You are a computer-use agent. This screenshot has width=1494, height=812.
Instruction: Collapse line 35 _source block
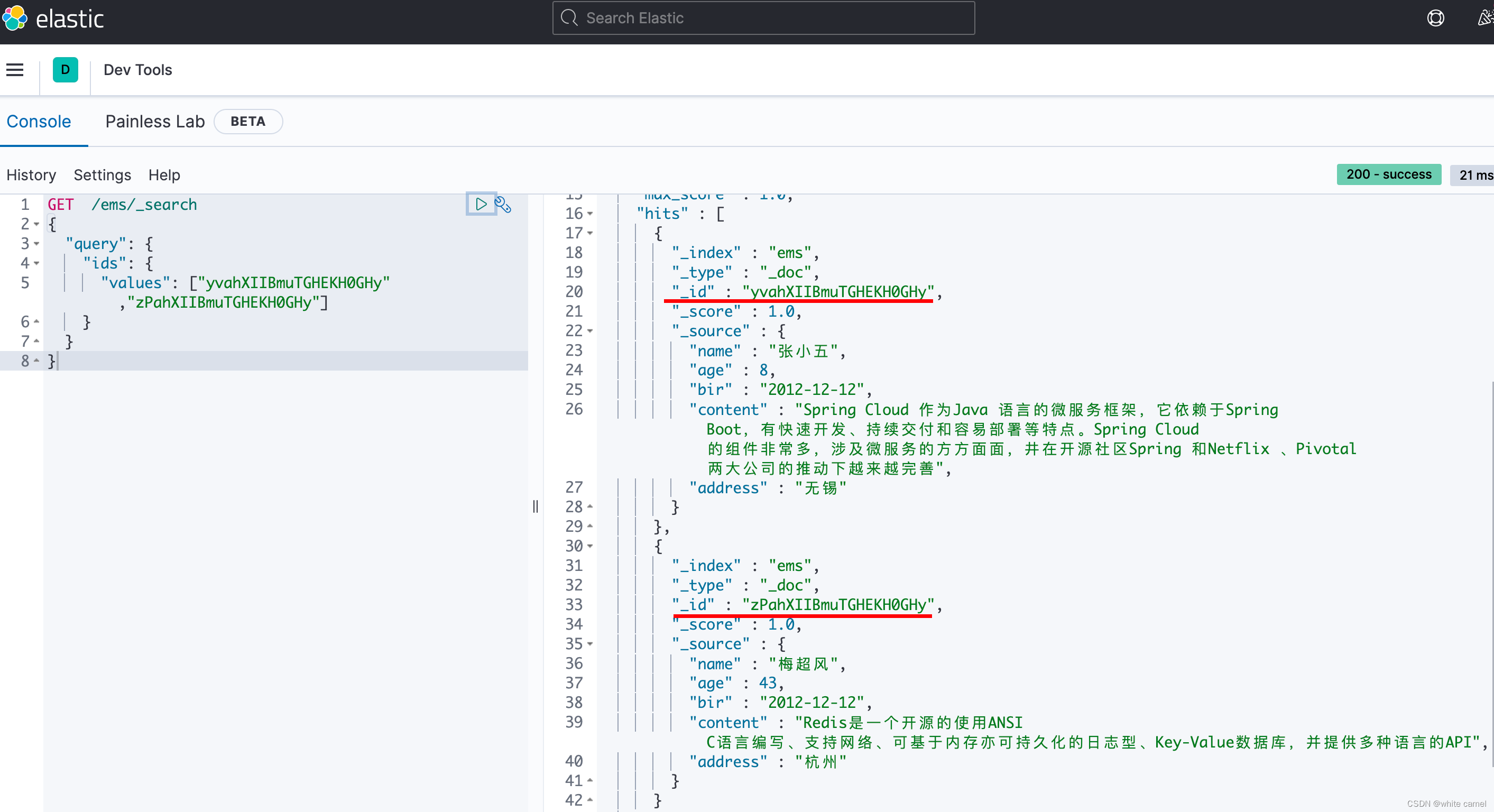593,644
